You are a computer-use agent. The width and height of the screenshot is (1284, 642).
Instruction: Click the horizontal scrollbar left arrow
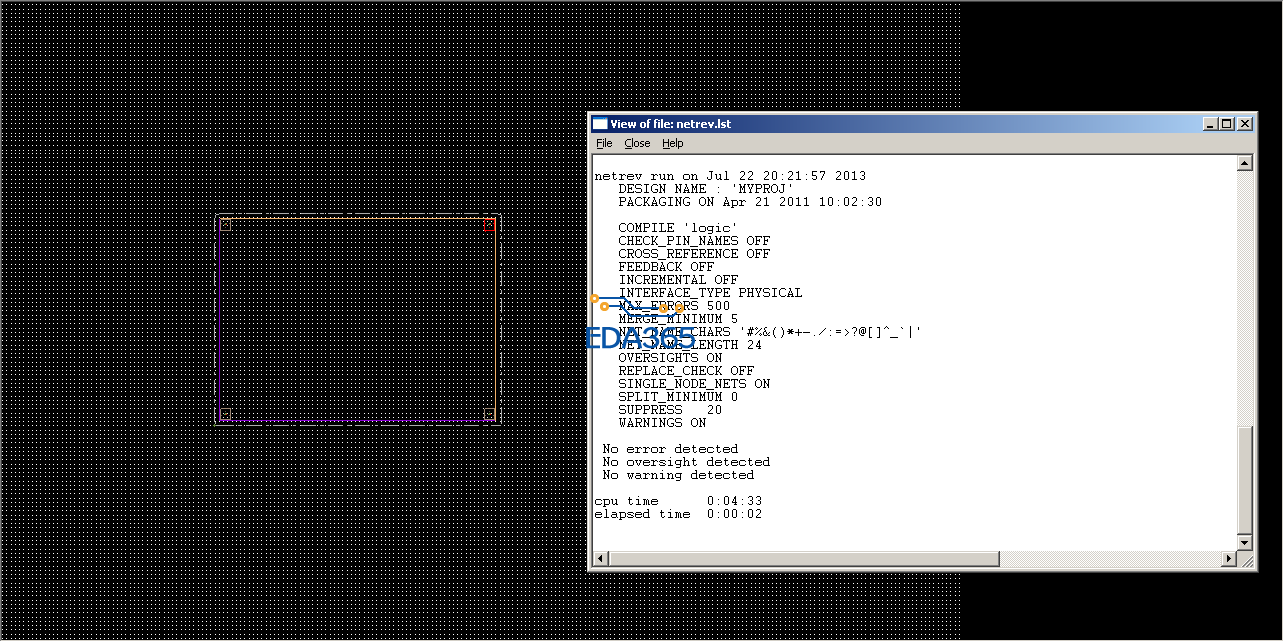600,558
